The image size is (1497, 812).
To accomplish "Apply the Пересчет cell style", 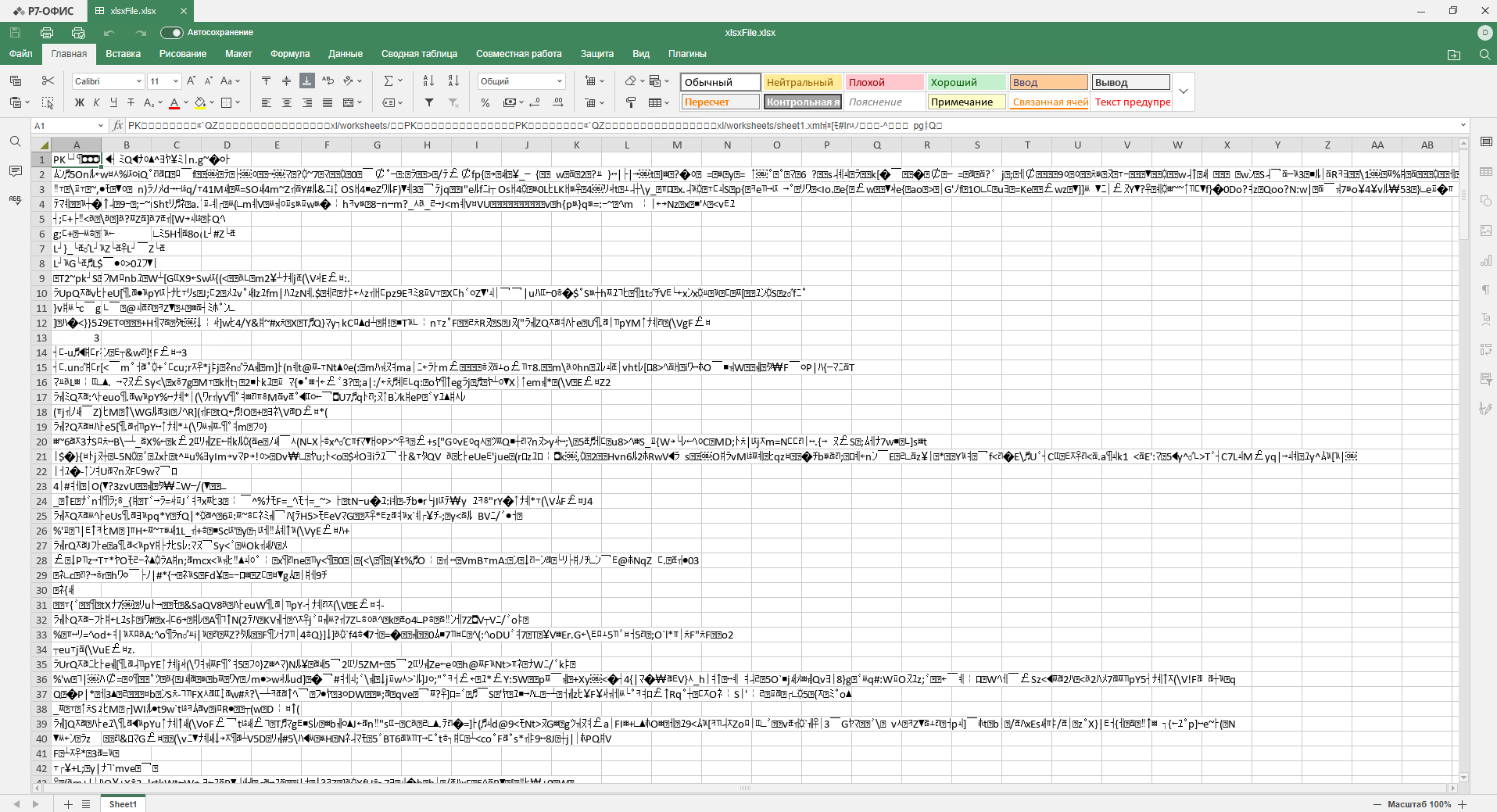I will tap(720, 102).
